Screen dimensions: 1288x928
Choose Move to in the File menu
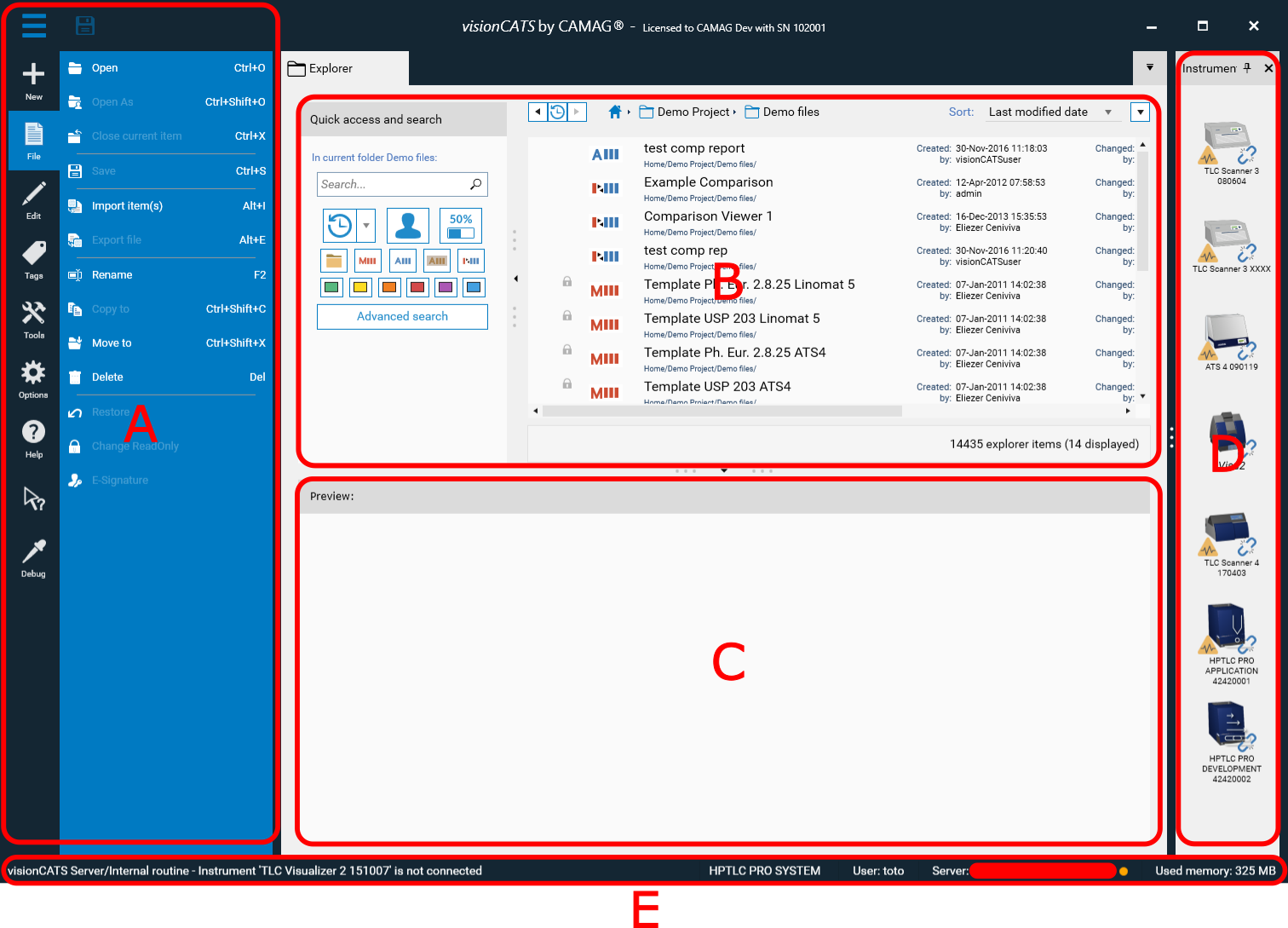point(166,343)
